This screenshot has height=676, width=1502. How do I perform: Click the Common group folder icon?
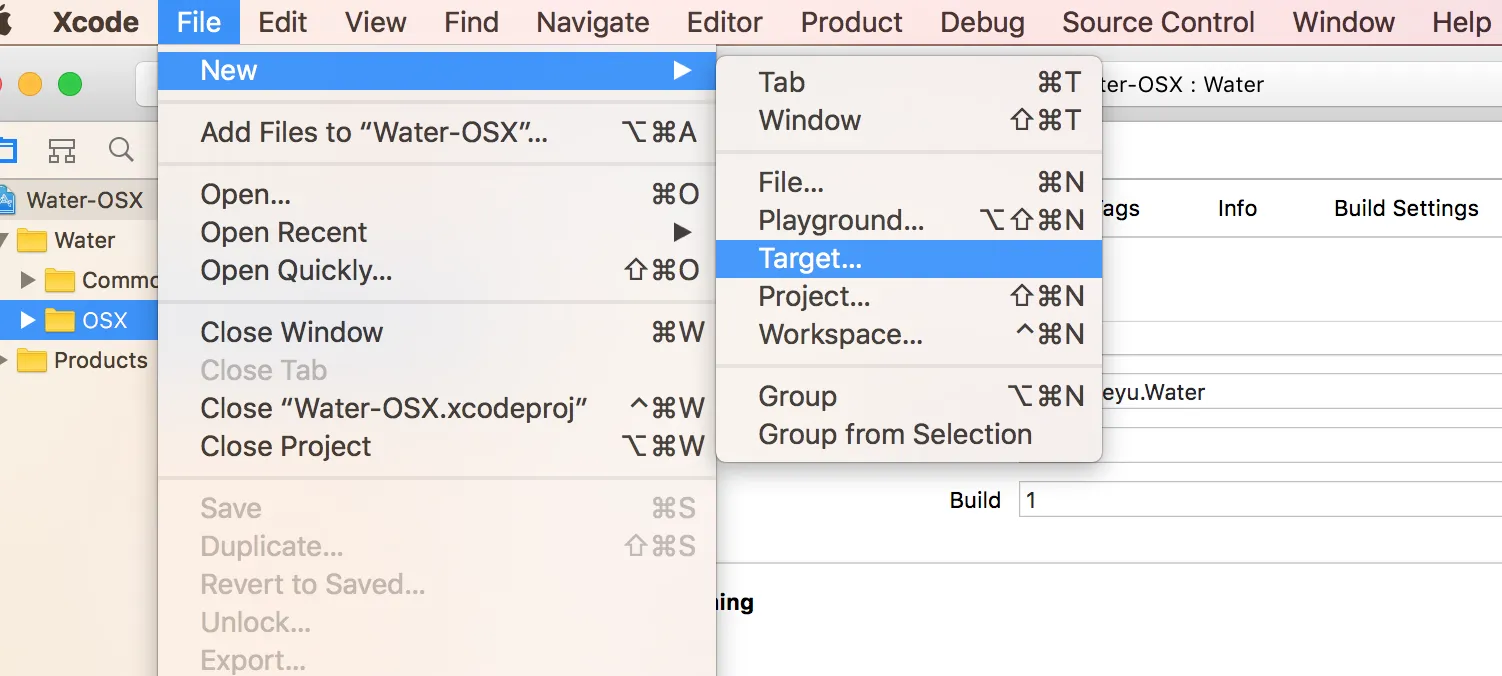[60, 281]
